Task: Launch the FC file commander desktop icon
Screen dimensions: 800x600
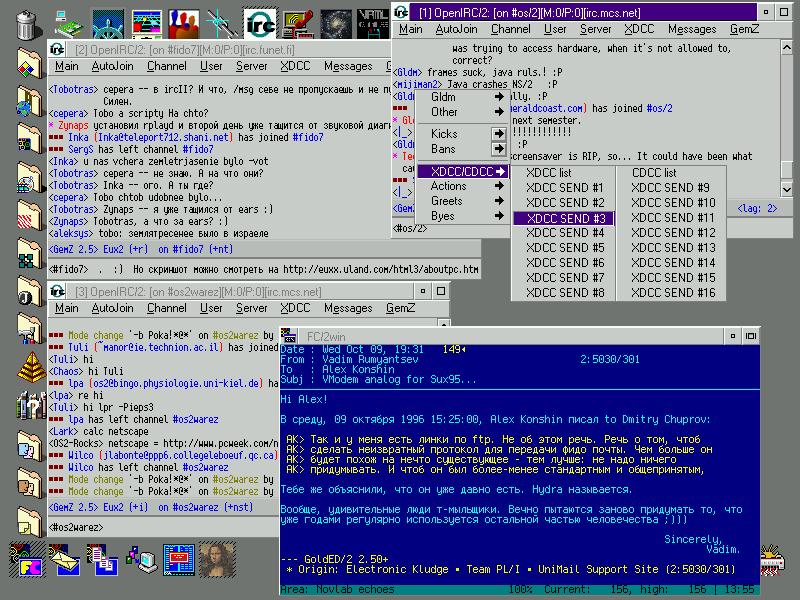Action: 27,560
